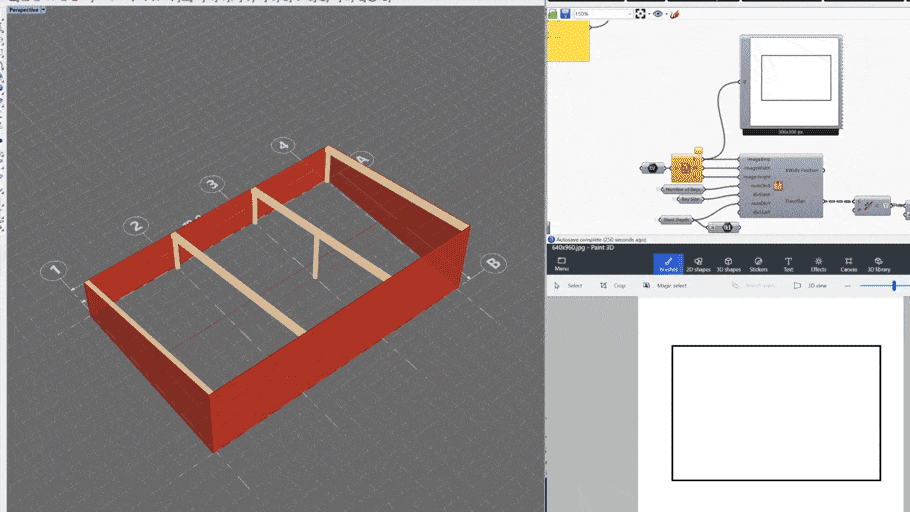
Task: Activate Magic select tool
Action: pos(665,286)
